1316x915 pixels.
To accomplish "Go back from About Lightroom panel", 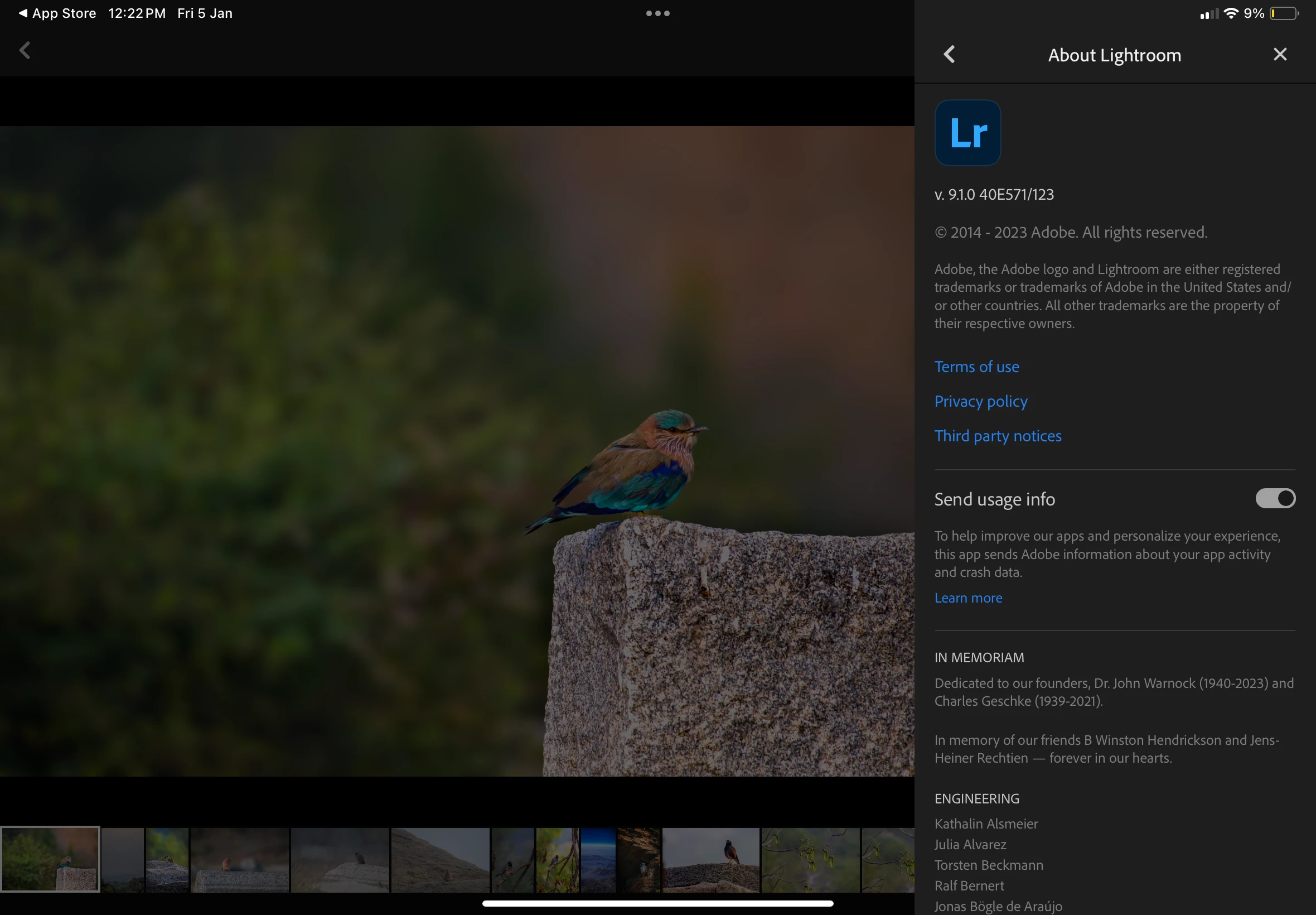I will [x=949, y=55].
